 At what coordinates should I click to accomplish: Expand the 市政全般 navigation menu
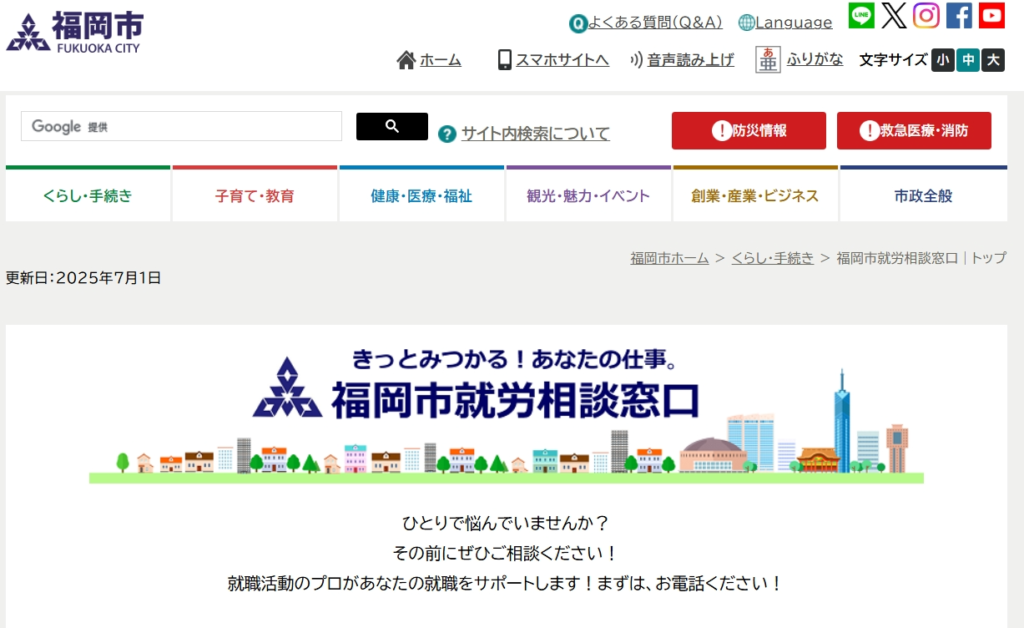click(923, 196)
